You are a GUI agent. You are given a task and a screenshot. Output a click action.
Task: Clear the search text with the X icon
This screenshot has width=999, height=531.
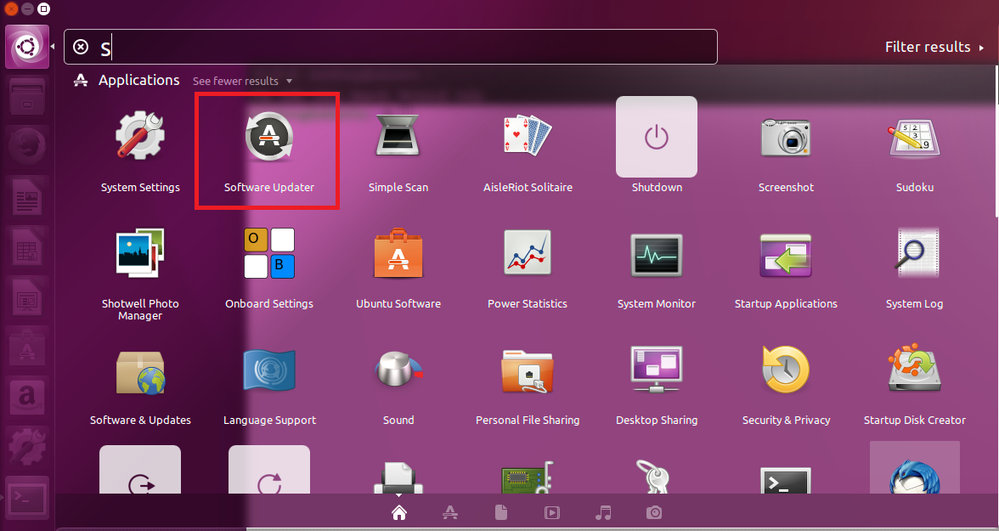[x=81, y=47]
